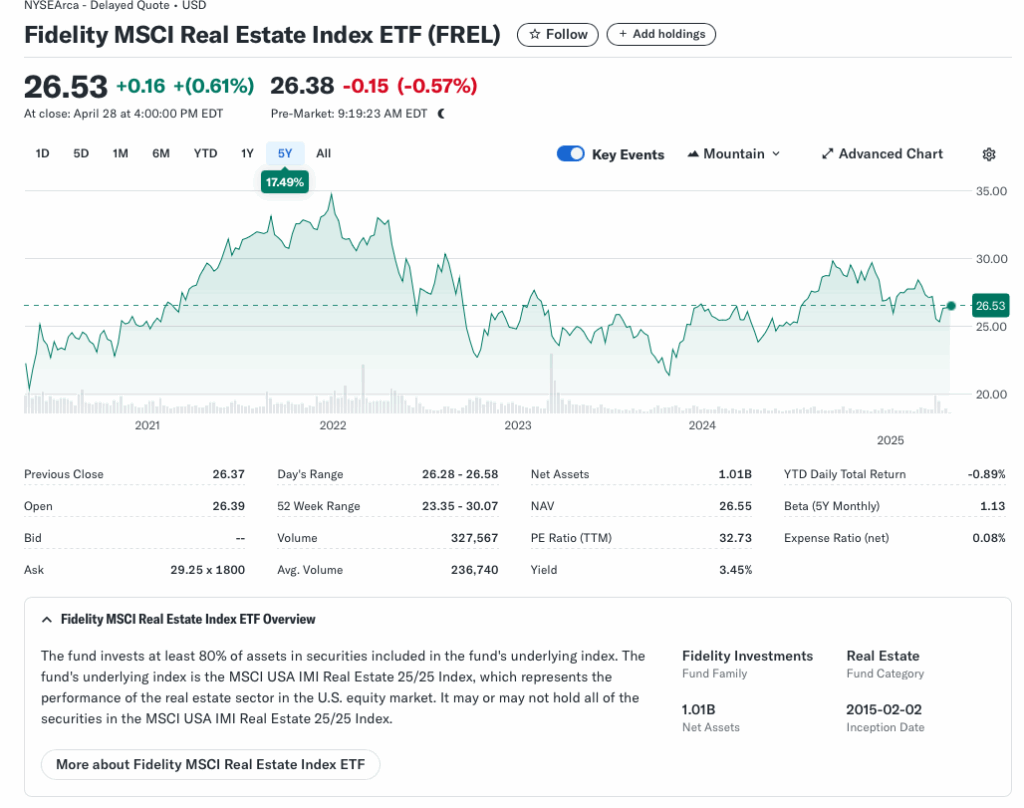
Task: Show the 1Y chart range
Action: pos(247,154)
